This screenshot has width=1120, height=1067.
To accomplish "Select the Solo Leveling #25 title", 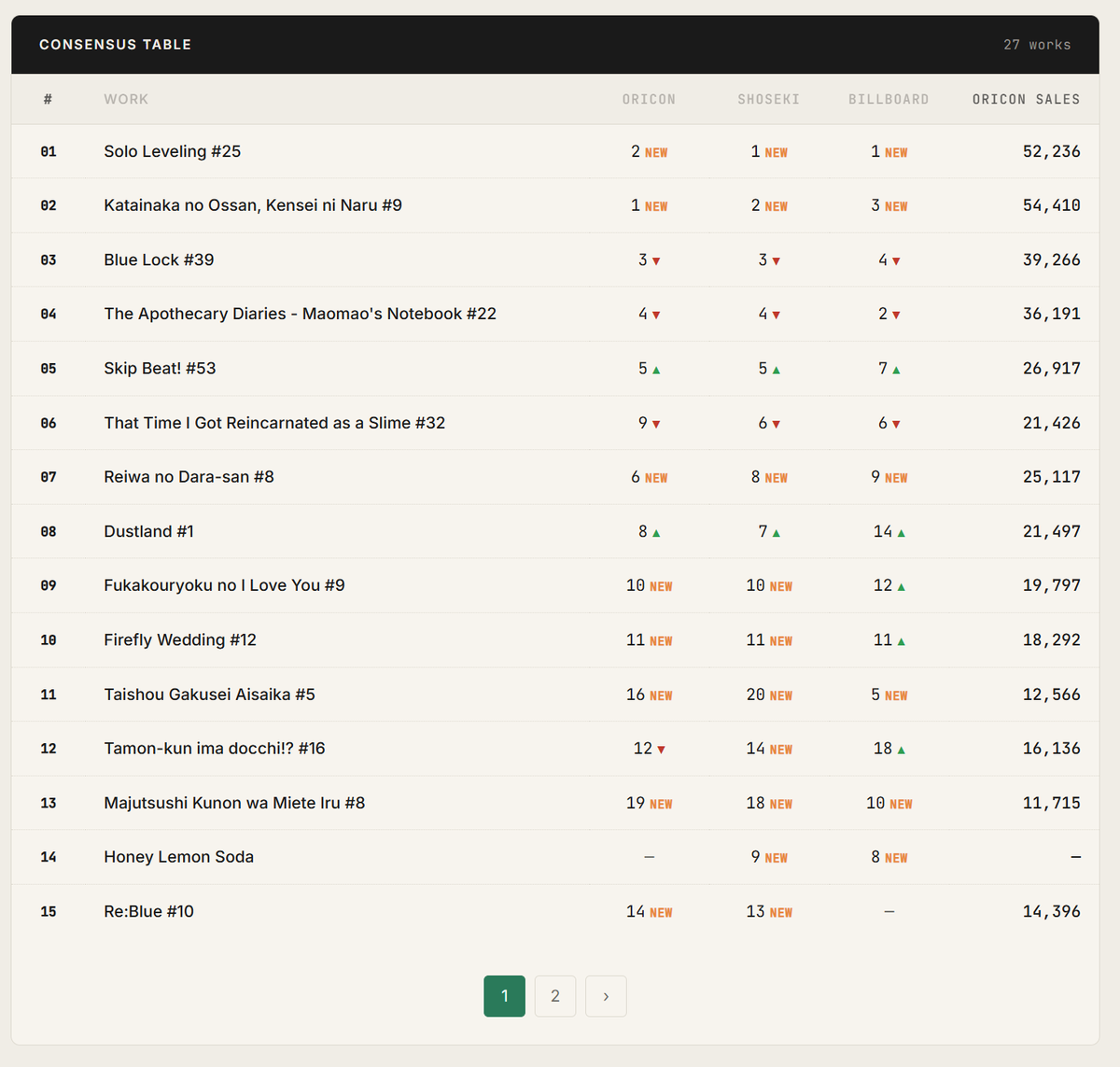I will (x=173, y=151).
